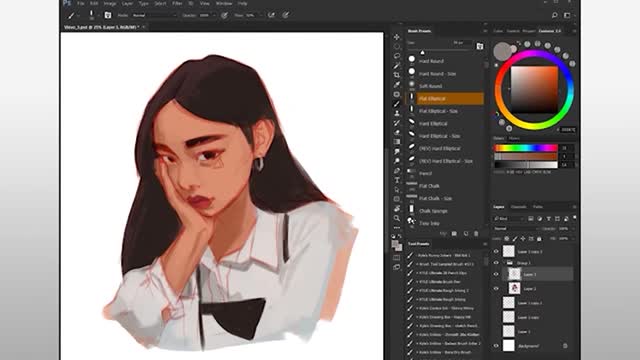This screenshot has height=360, width=640.
Task: Delete brush using Brush Presets trash icon
Action: click(476, 233)
